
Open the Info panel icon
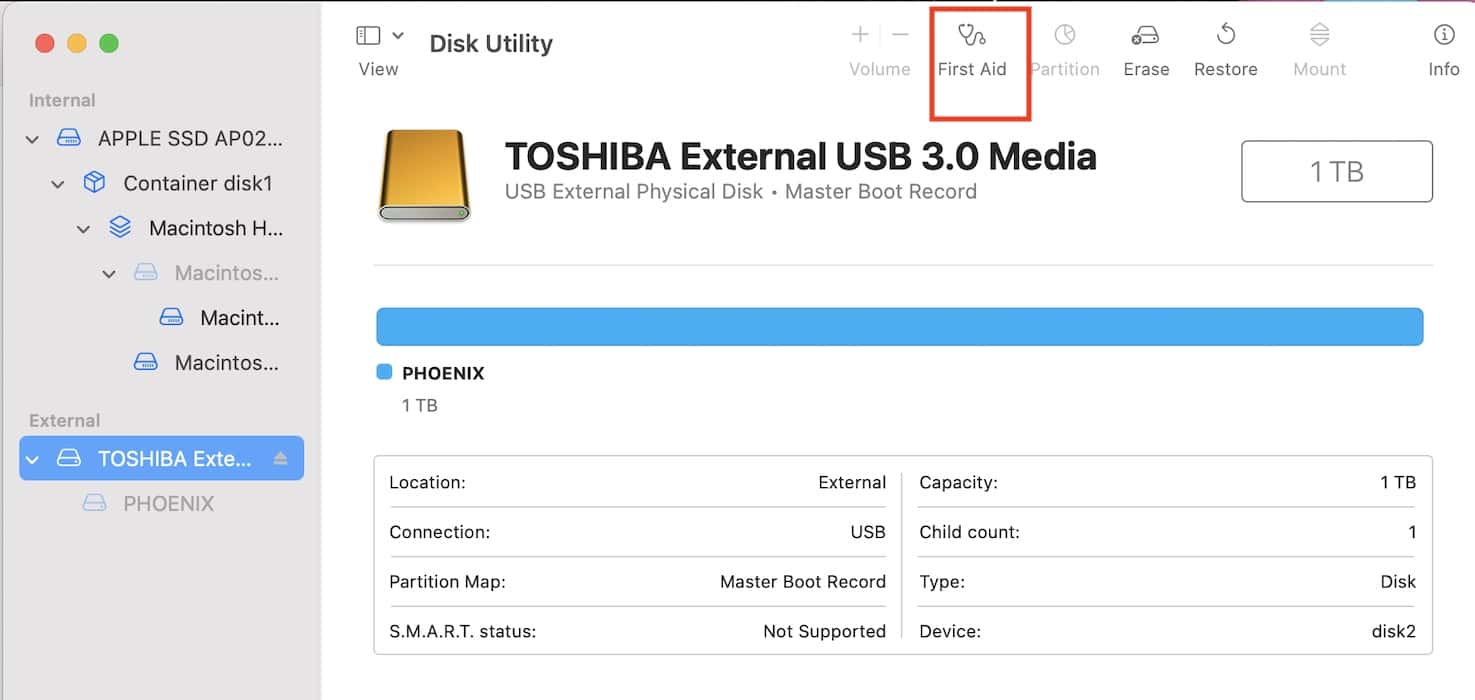[1443, 38]
